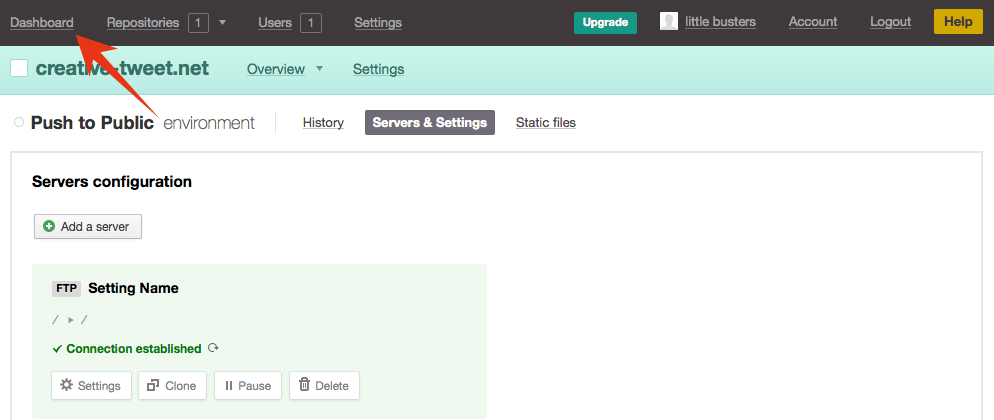This screenshot has height=420, width=994.
Task: Switch to Static files tab
Action: click(545, 123)
